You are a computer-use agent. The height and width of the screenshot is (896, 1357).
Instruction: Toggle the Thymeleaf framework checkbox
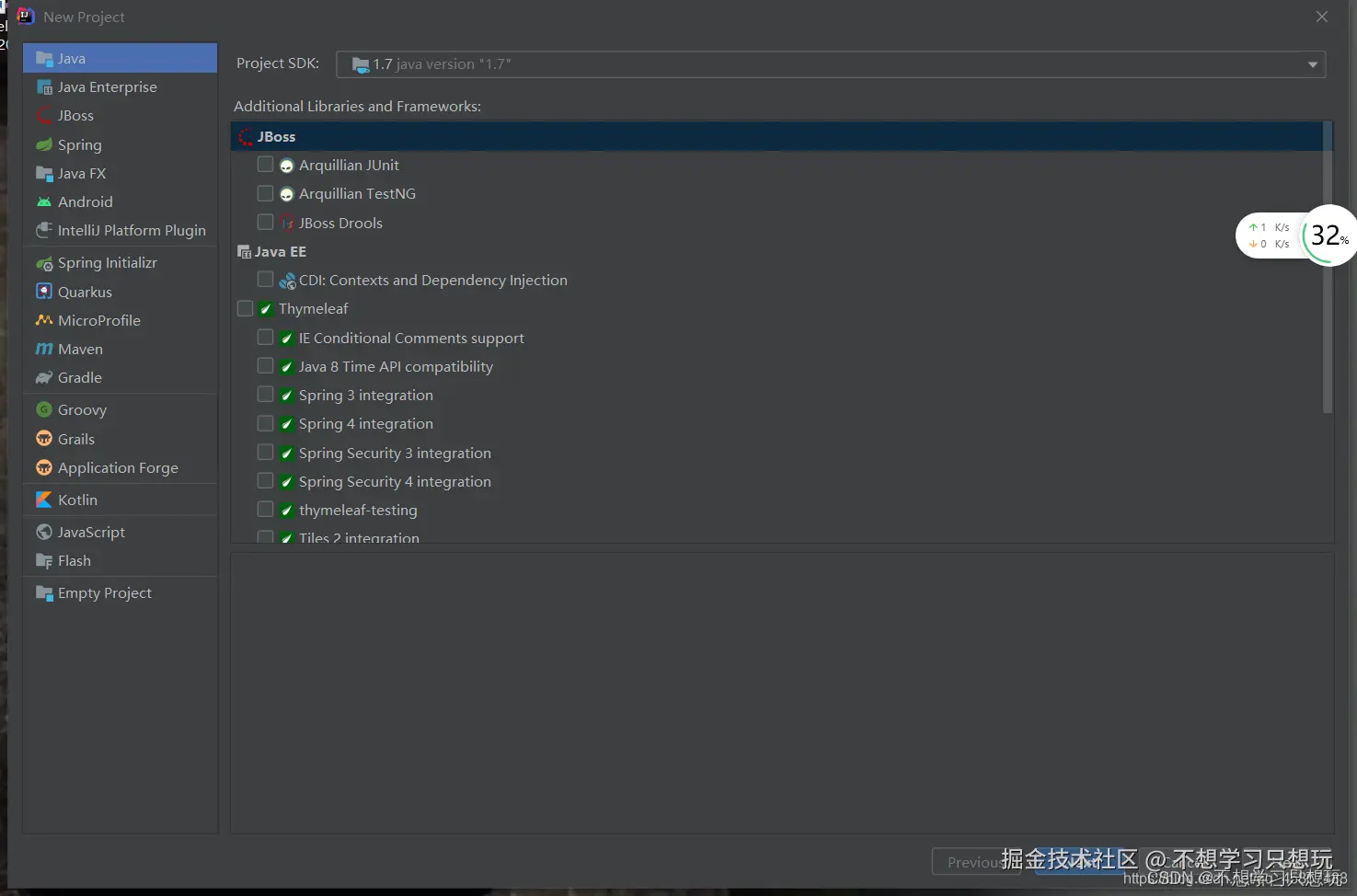[x=245, y=308]
